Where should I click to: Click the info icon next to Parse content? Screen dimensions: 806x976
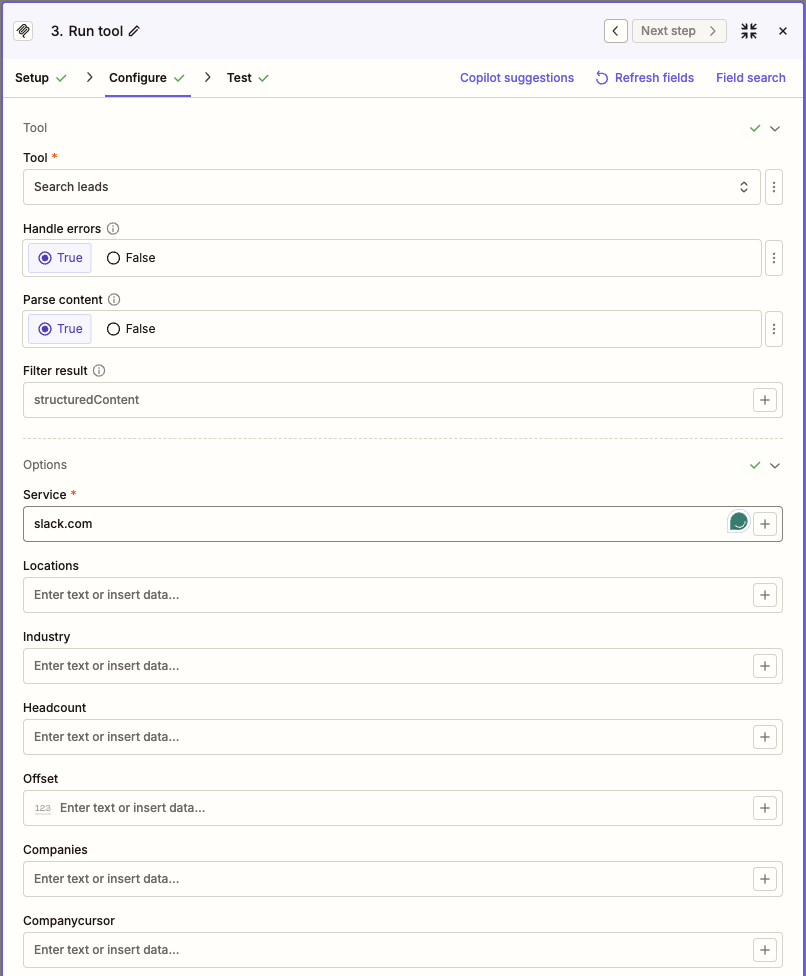114,299
